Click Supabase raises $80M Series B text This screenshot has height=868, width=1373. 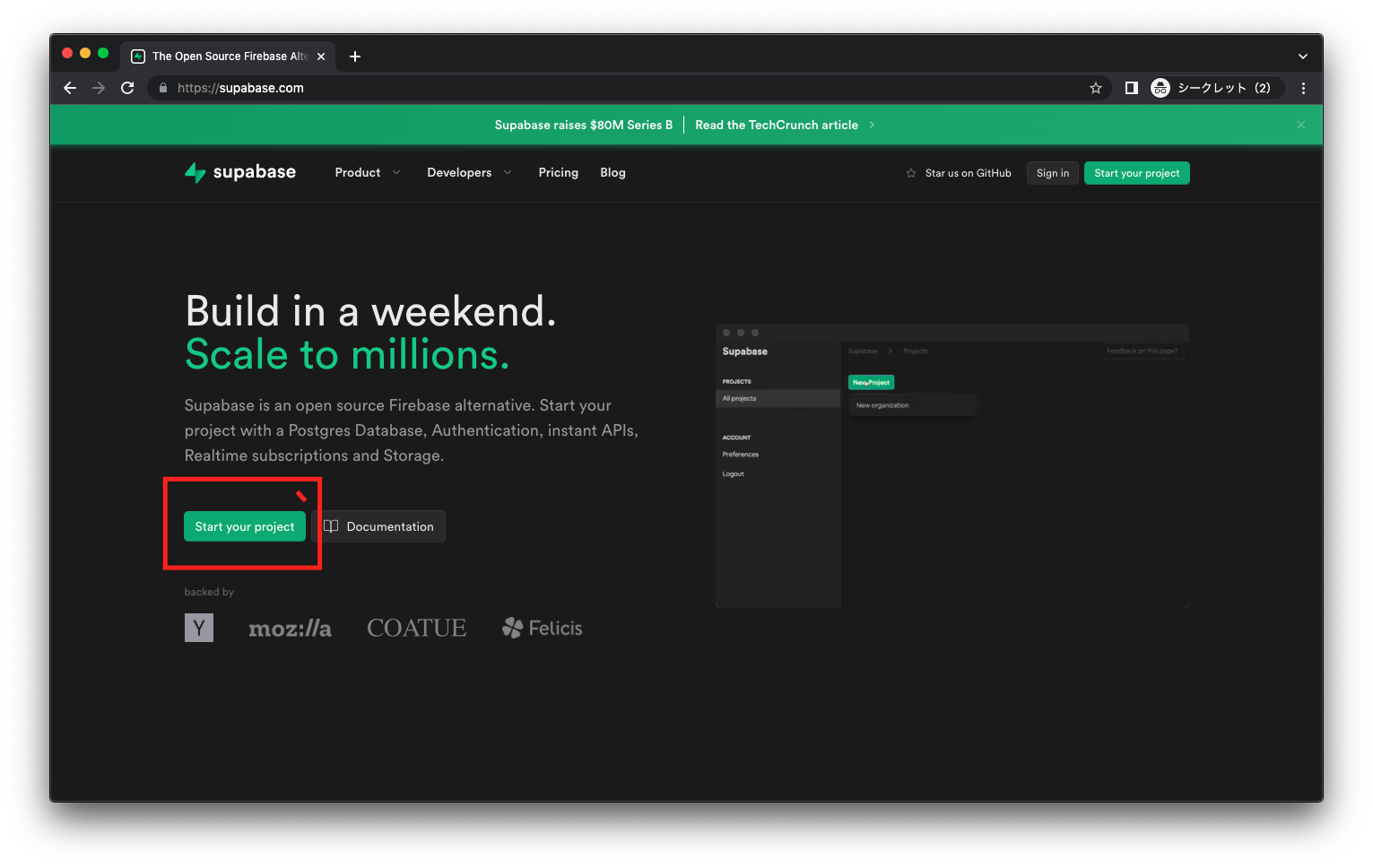pos(583,125)
